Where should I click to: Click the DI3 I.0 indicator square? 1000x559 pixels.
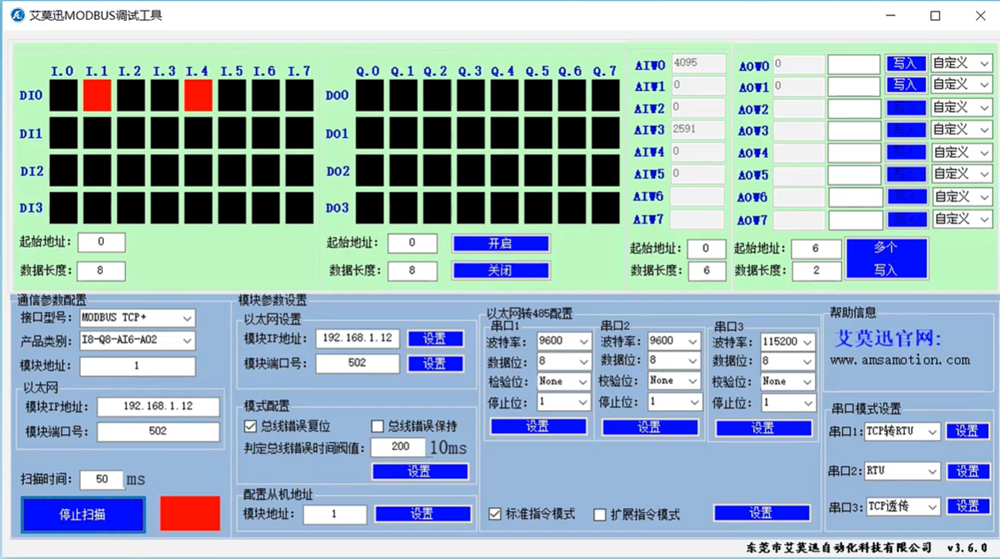63,207
